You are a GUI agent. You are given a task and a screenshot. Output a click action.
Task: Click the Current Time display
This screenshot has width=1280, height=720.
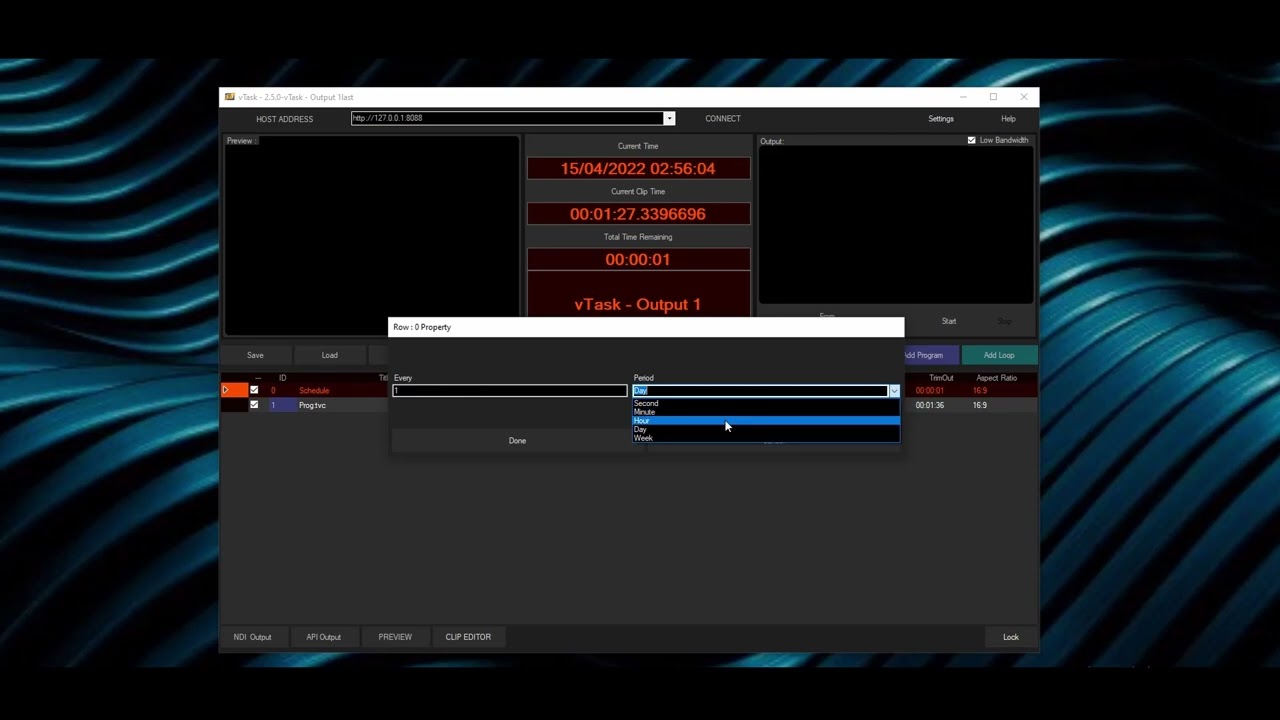click(638, 169)
